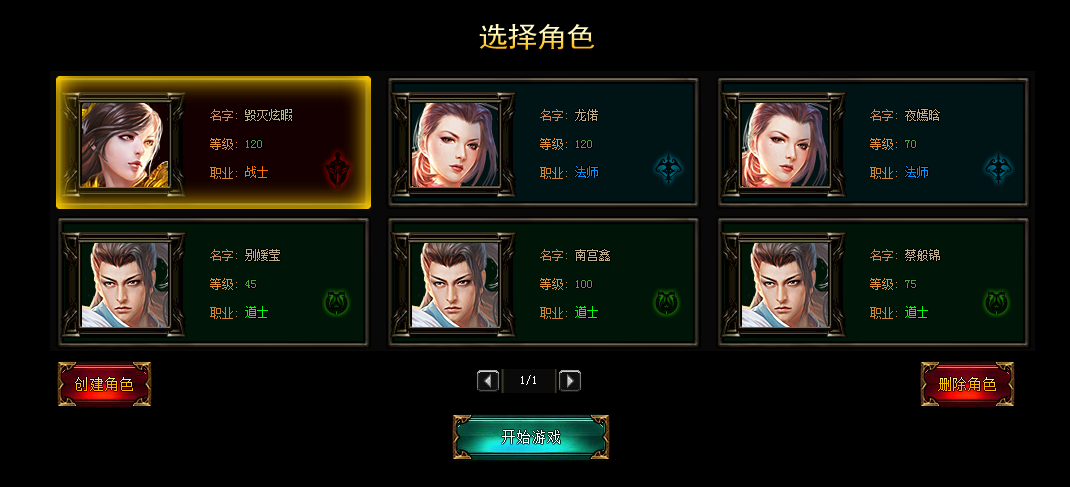Image resolution: width=1070 pixels, height=487 pixels.
Task: Click the mage class emblem on 夜嫣晗 card
Action: click(998, 169)
